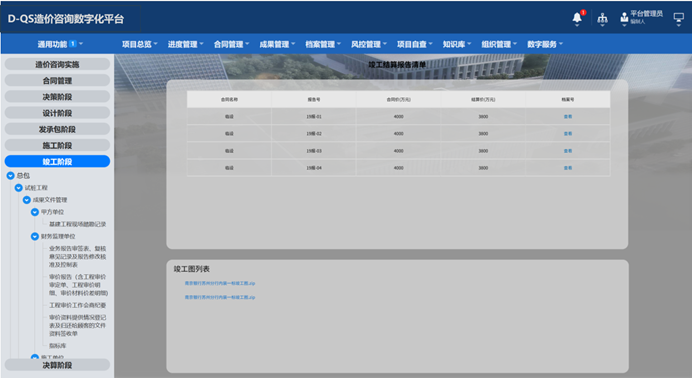Collapse the 财务监理单位 tree node

35,236
